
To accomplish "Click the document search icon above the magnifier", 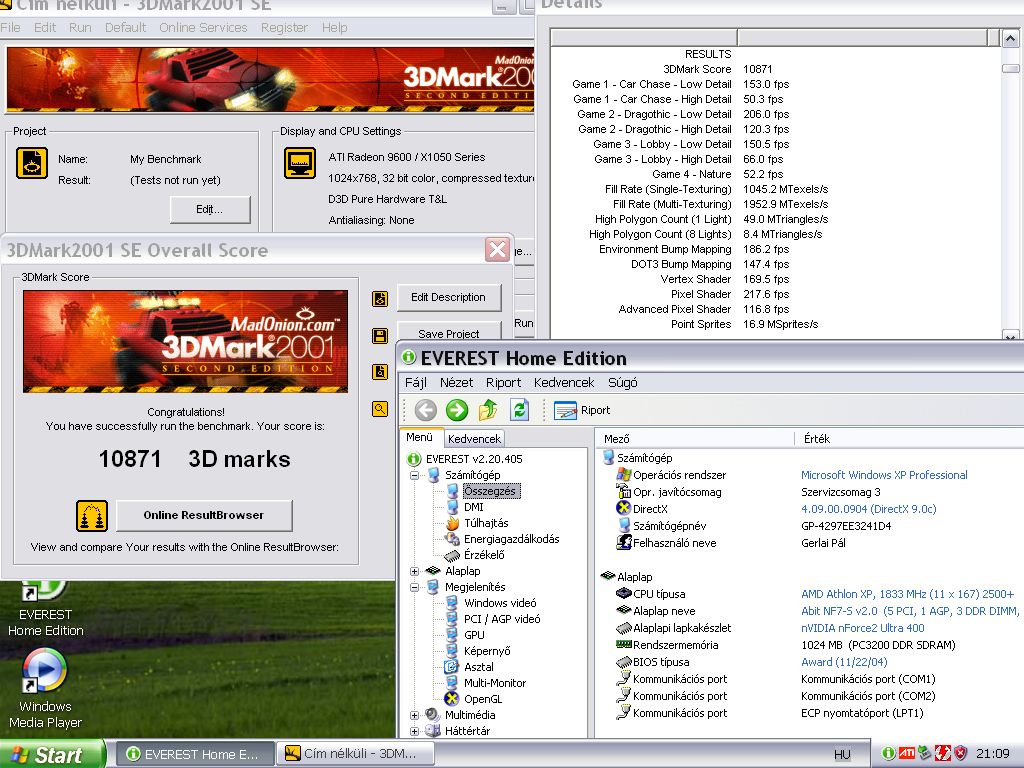I will point(379,372).
